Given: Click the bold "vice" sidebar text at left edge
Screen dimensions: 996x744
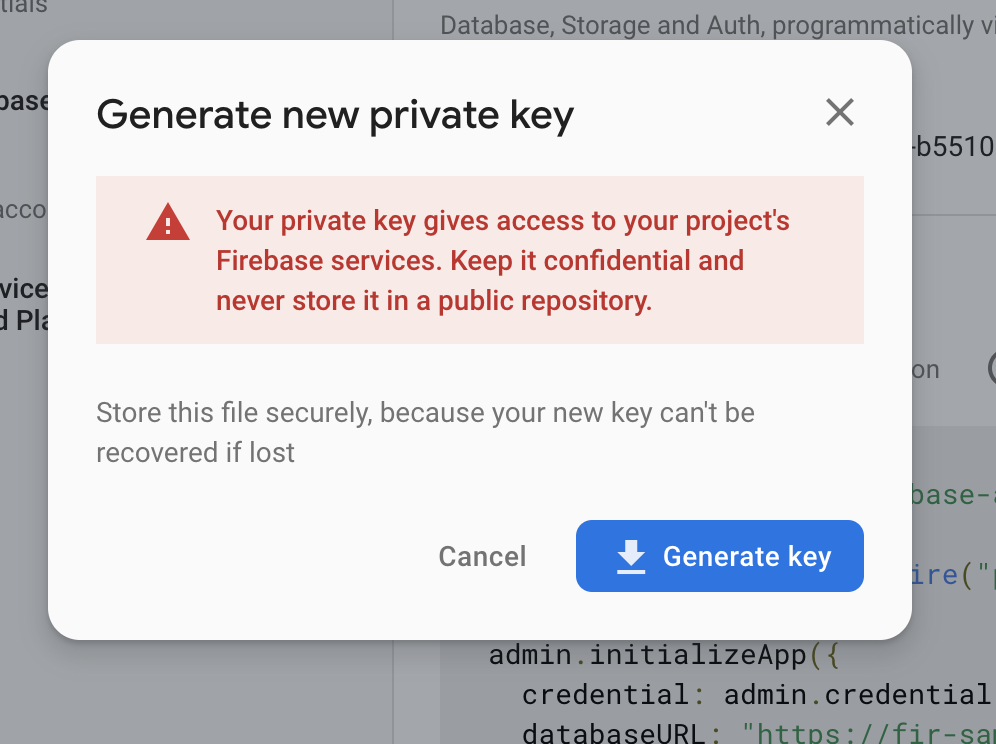Looking at the screenshot, I should pyautogui.click(x=23, y=290).
